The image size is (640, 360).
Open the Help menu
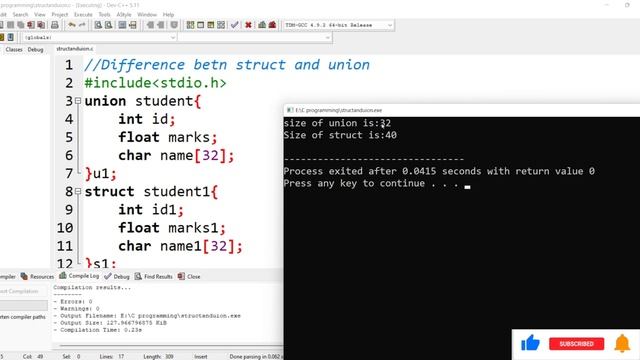[x=168, y=15]
